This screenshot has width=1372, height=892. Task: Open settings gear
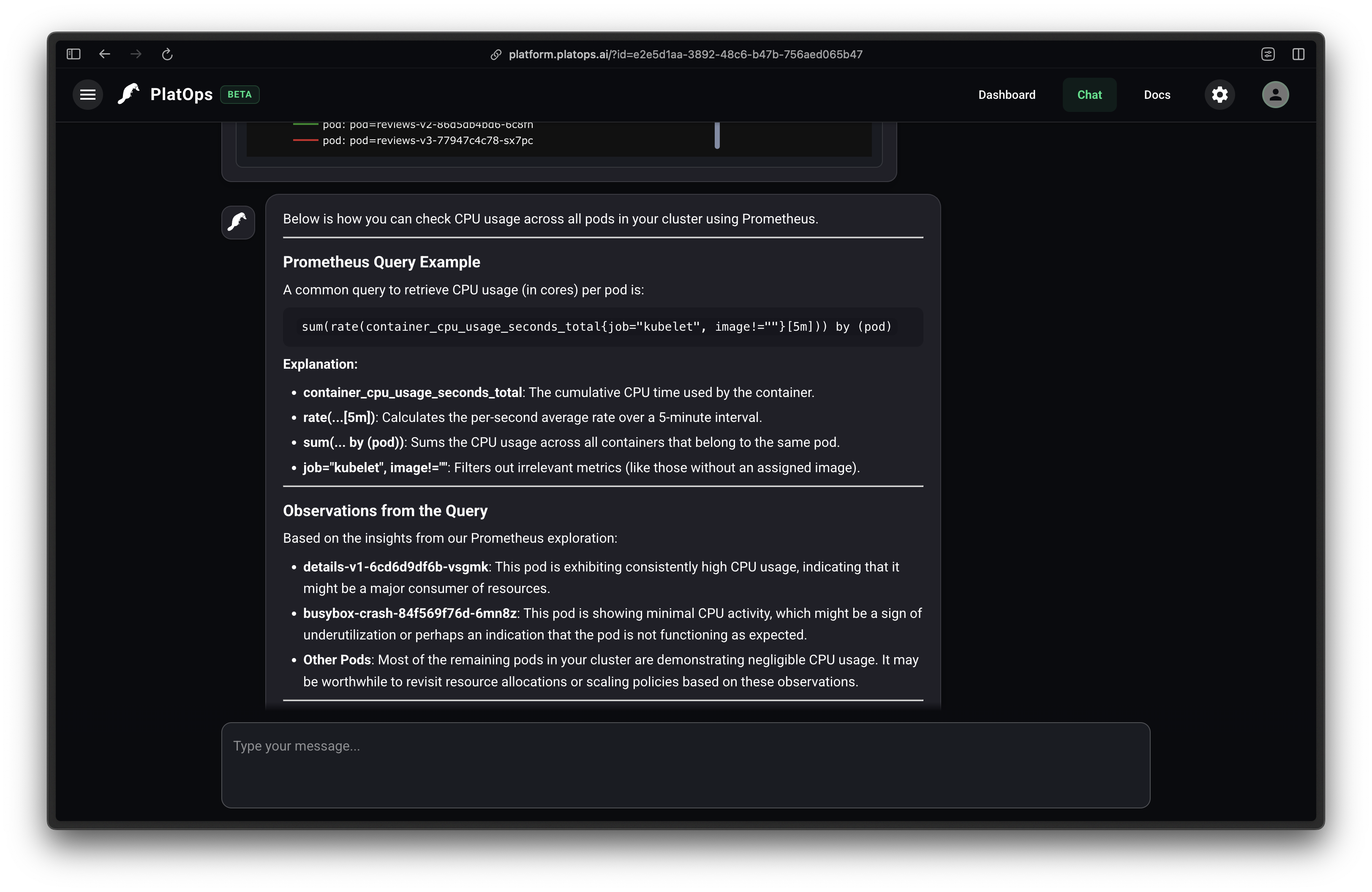[x=1219, y=95]
